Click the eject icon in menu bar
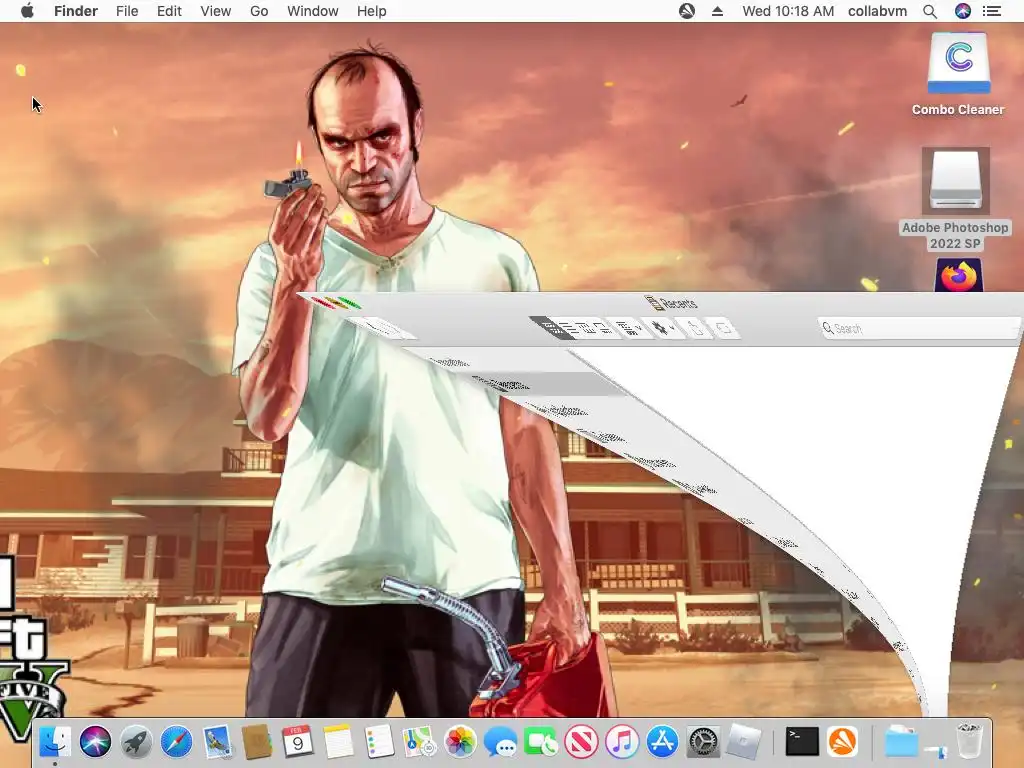 (x=717, y=11)
